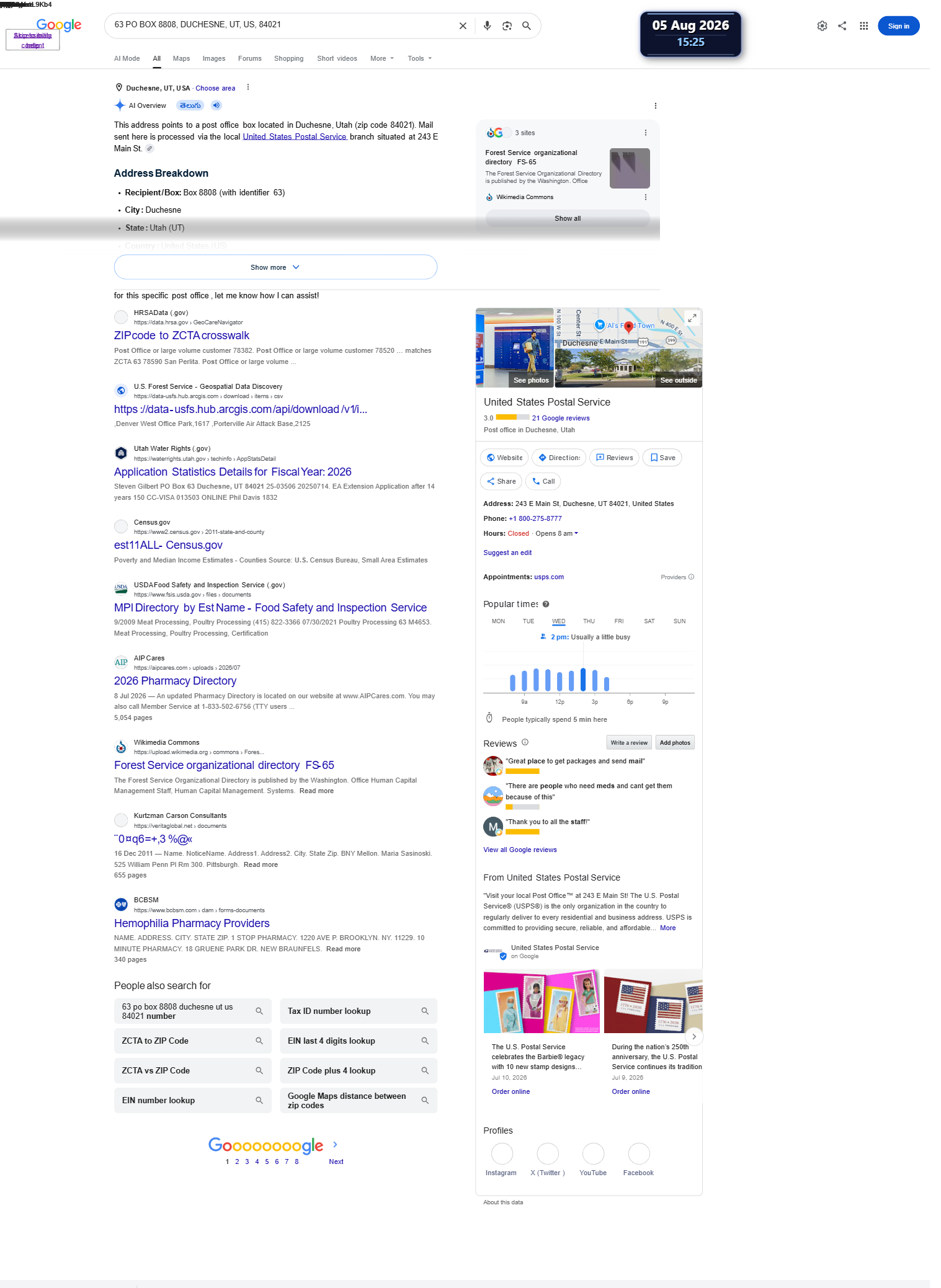Click the Save button in the knowledge panel
This screenshot has height=1288, width=941.
point(662,458)
